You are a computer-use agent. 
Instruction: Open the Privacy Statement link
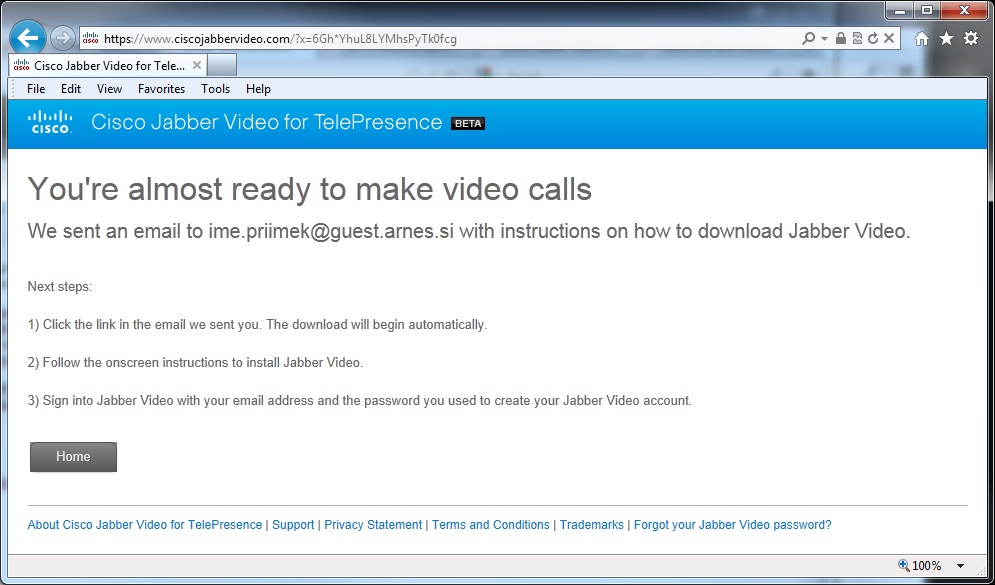tap(373, 525)
